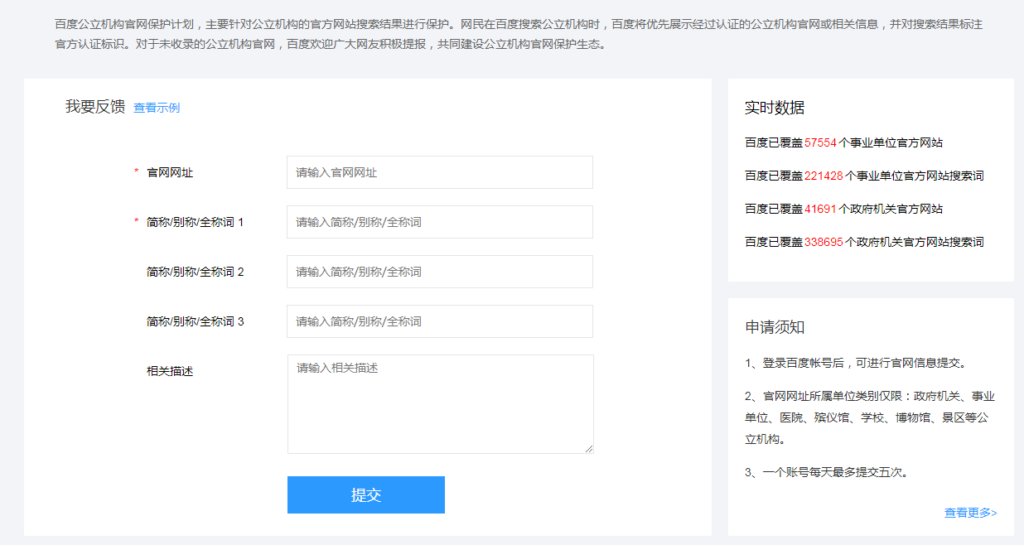Submit the form with 提交 button
This screenshot has height=545, width=1024.
pos(366,495)
